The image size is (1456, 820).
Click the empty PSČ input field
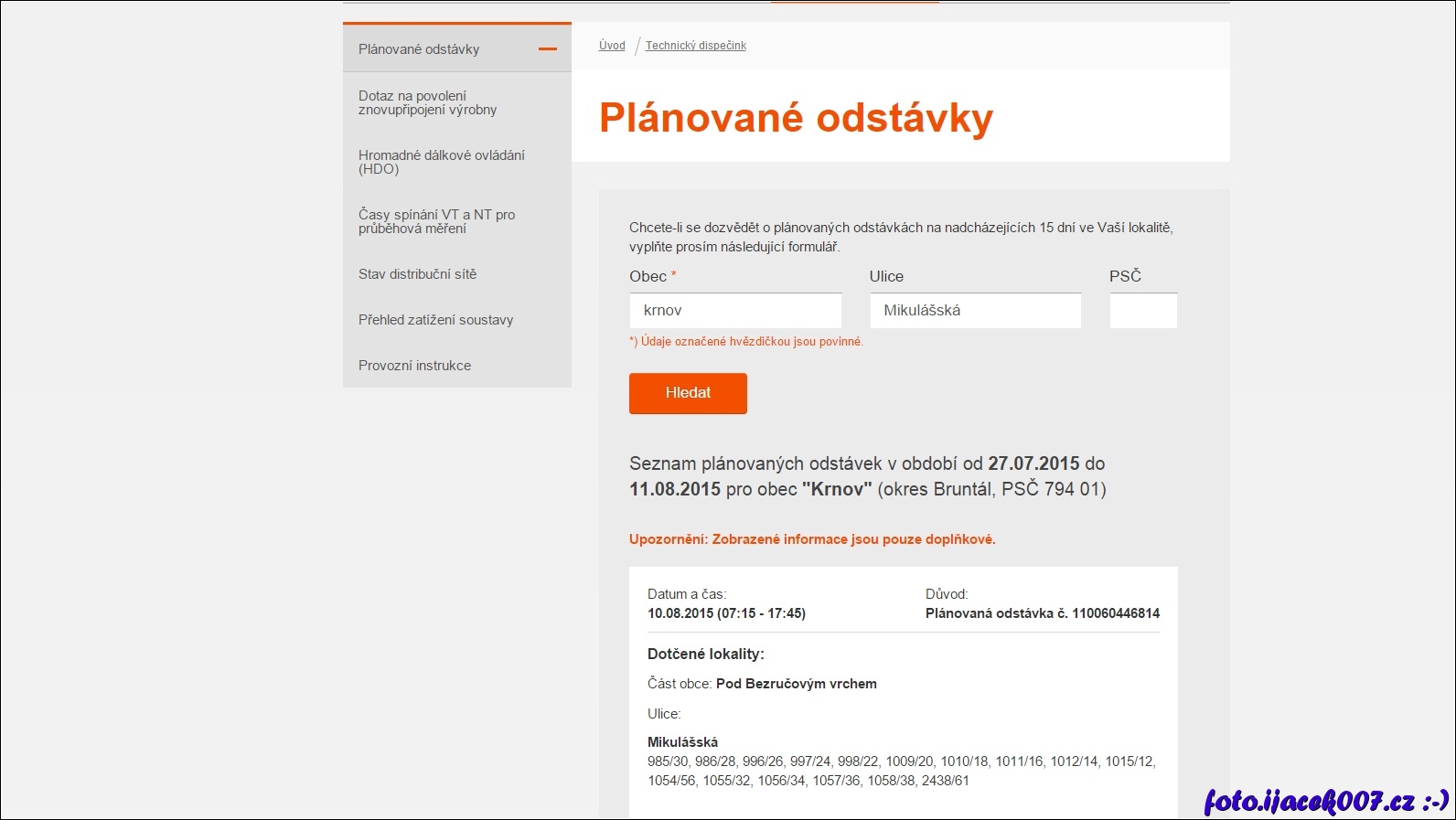tap(1142, 311)
